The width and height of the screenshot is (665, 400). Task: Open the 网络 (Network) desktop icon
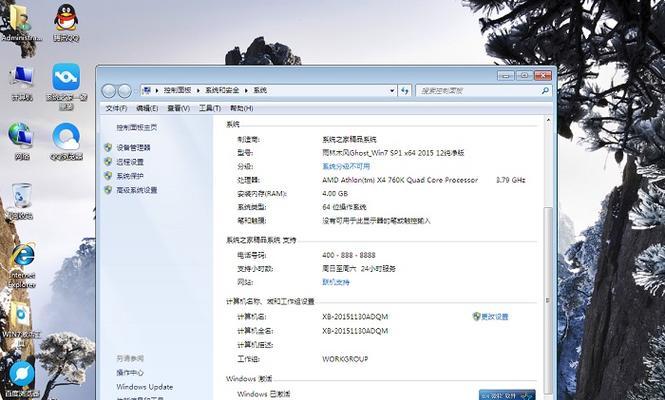[21, 141]
